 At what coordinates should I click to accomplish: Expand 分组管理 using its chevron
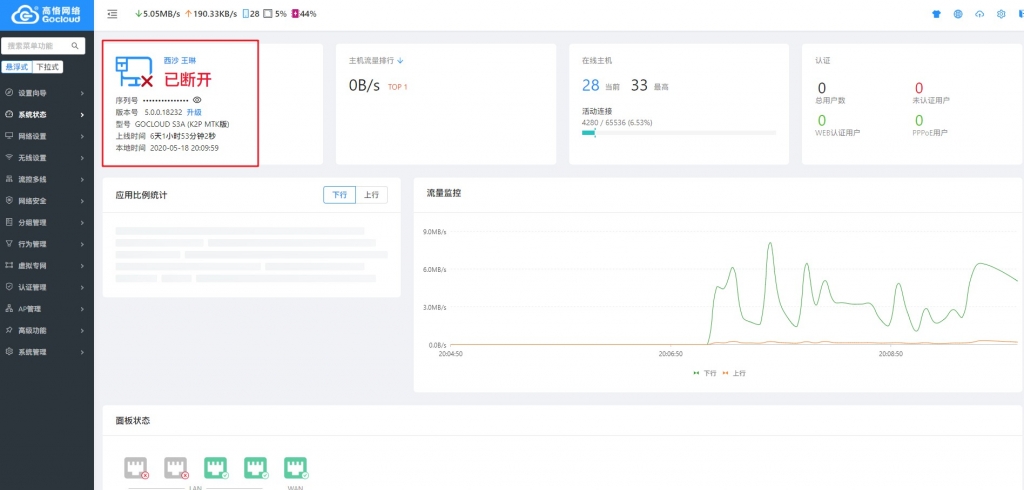[82, 223]
